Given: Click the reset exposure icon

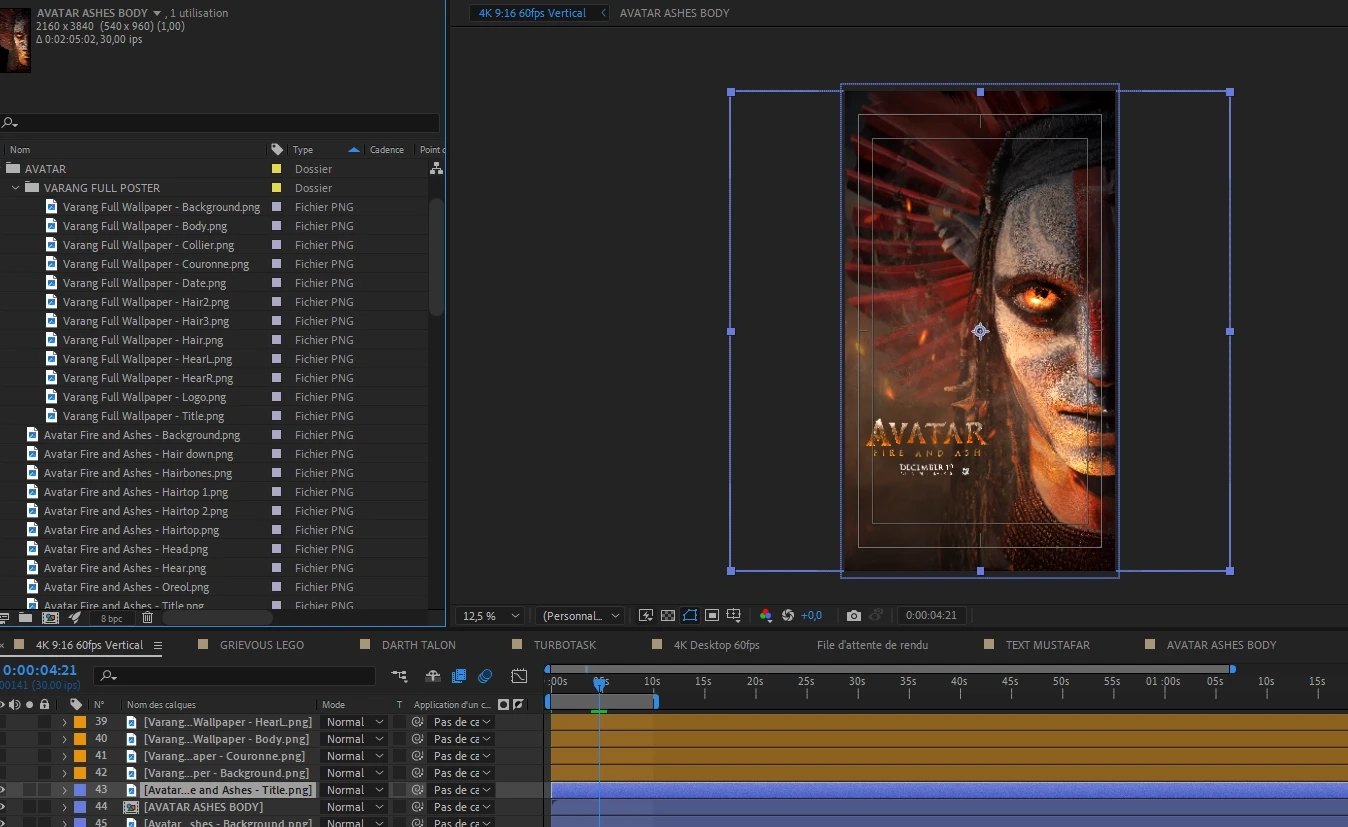Looking at the screenshot, I should click(788, 616).
